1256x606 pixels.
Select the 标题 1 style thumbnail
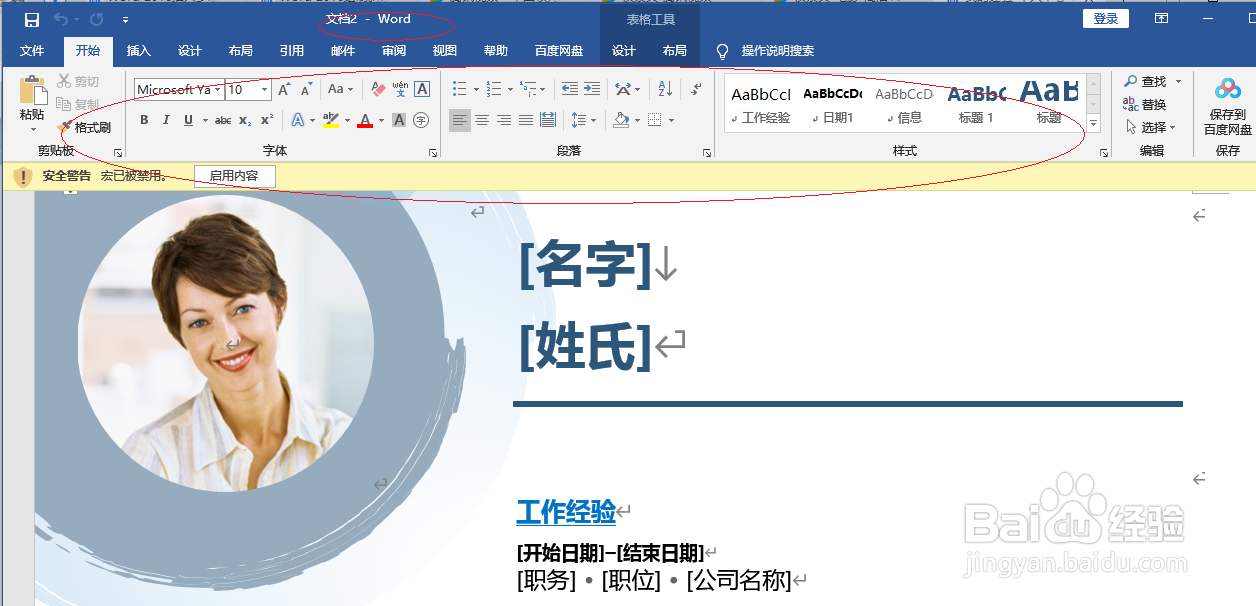coord(976,102)
